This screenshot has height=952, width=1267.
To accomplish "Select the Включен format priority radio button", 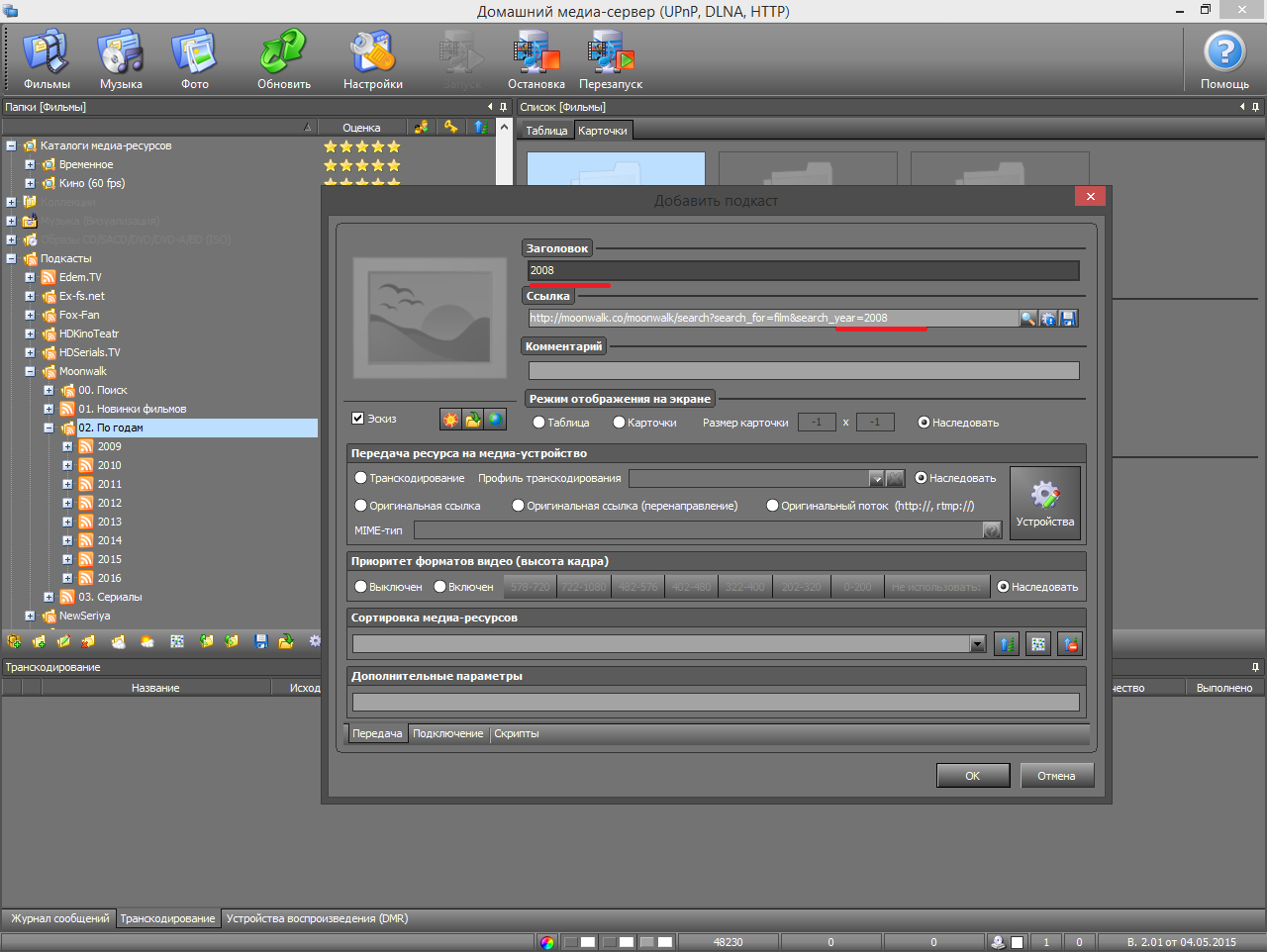I will 440,587.
